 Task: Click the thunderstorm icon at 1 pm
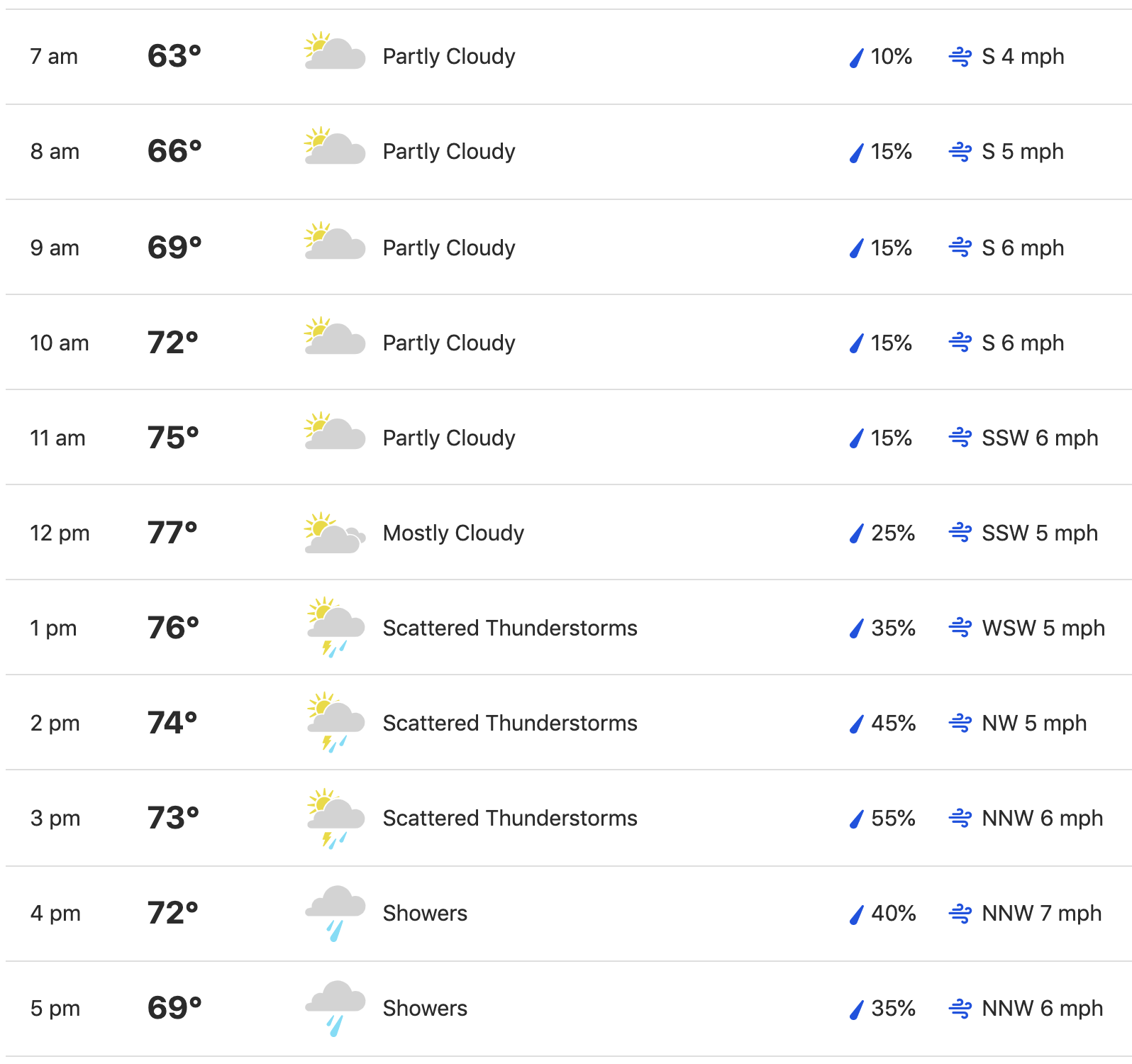pyautogui.click(x=335, y=627)
